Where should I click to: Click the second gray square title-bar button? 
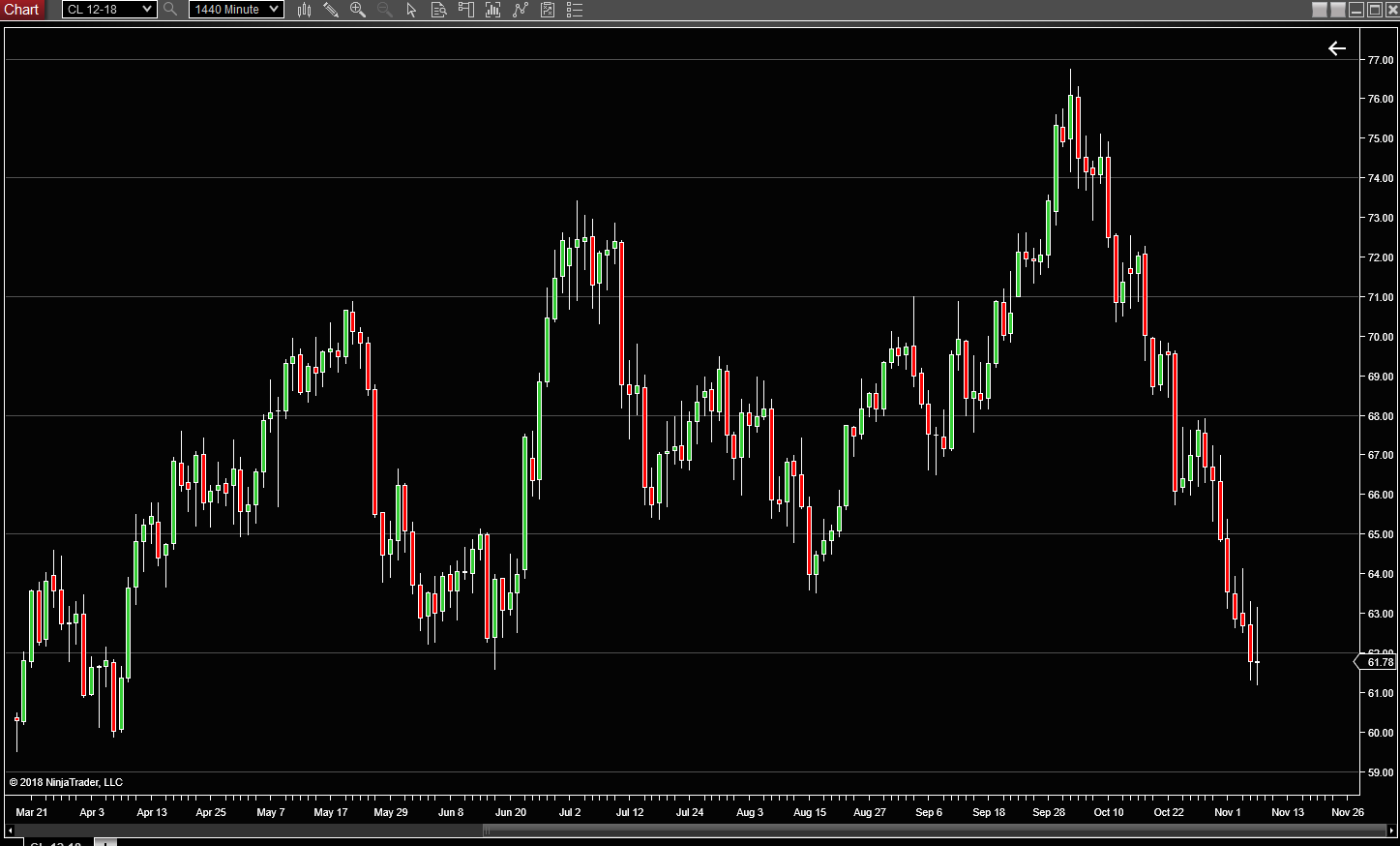point(1338,10)
